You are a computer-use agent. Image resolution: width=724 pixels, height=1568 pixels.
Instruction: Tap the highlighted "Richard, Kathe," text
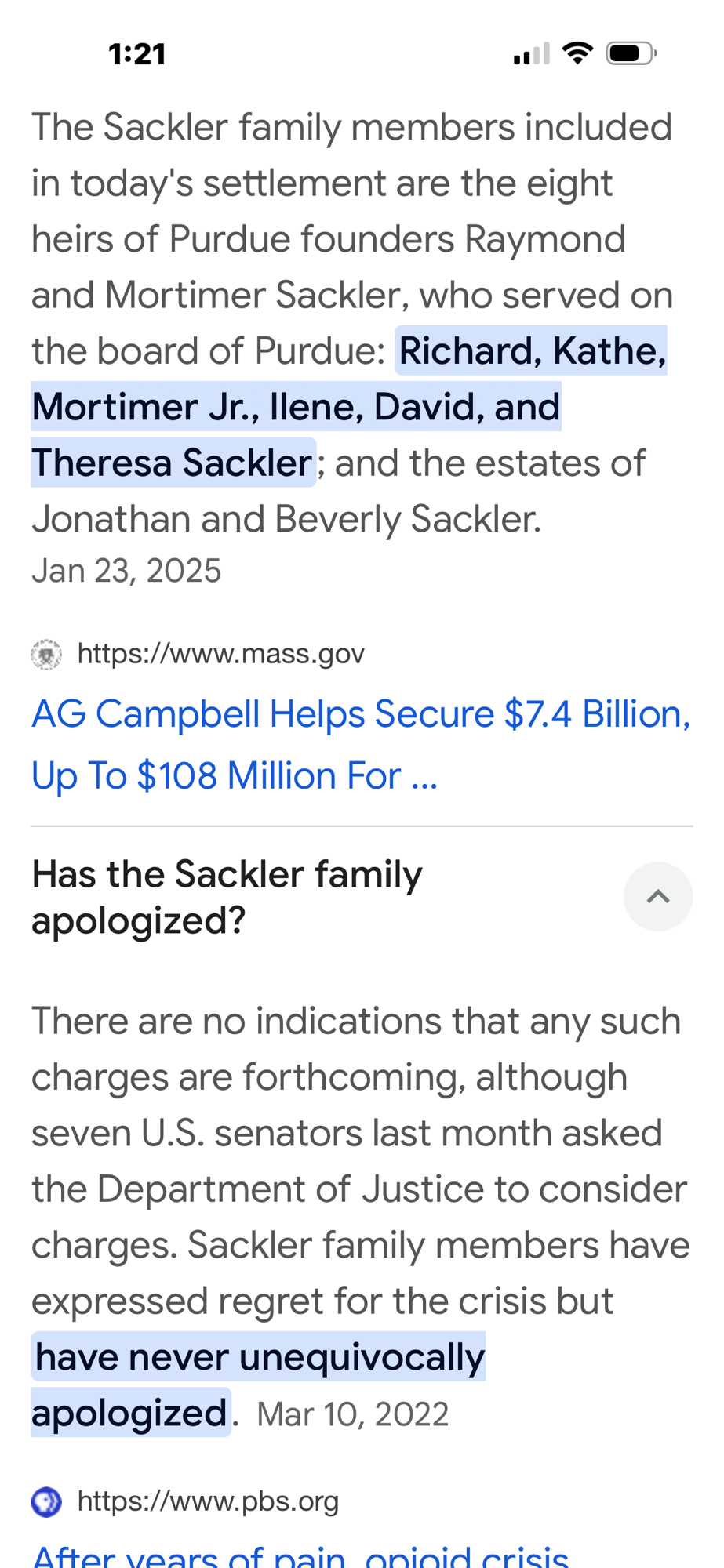(532, 350)
